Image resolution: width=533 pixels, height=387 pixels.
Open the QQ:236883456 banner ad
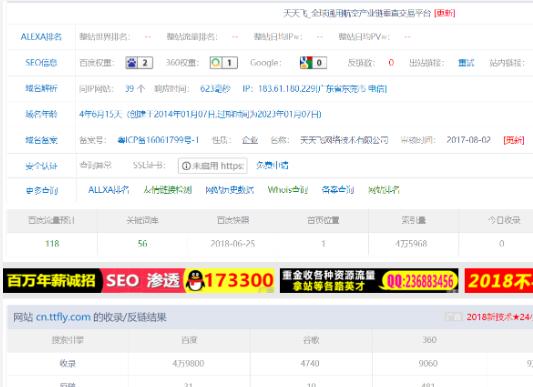pyautogui.click(x=369, y=281)
